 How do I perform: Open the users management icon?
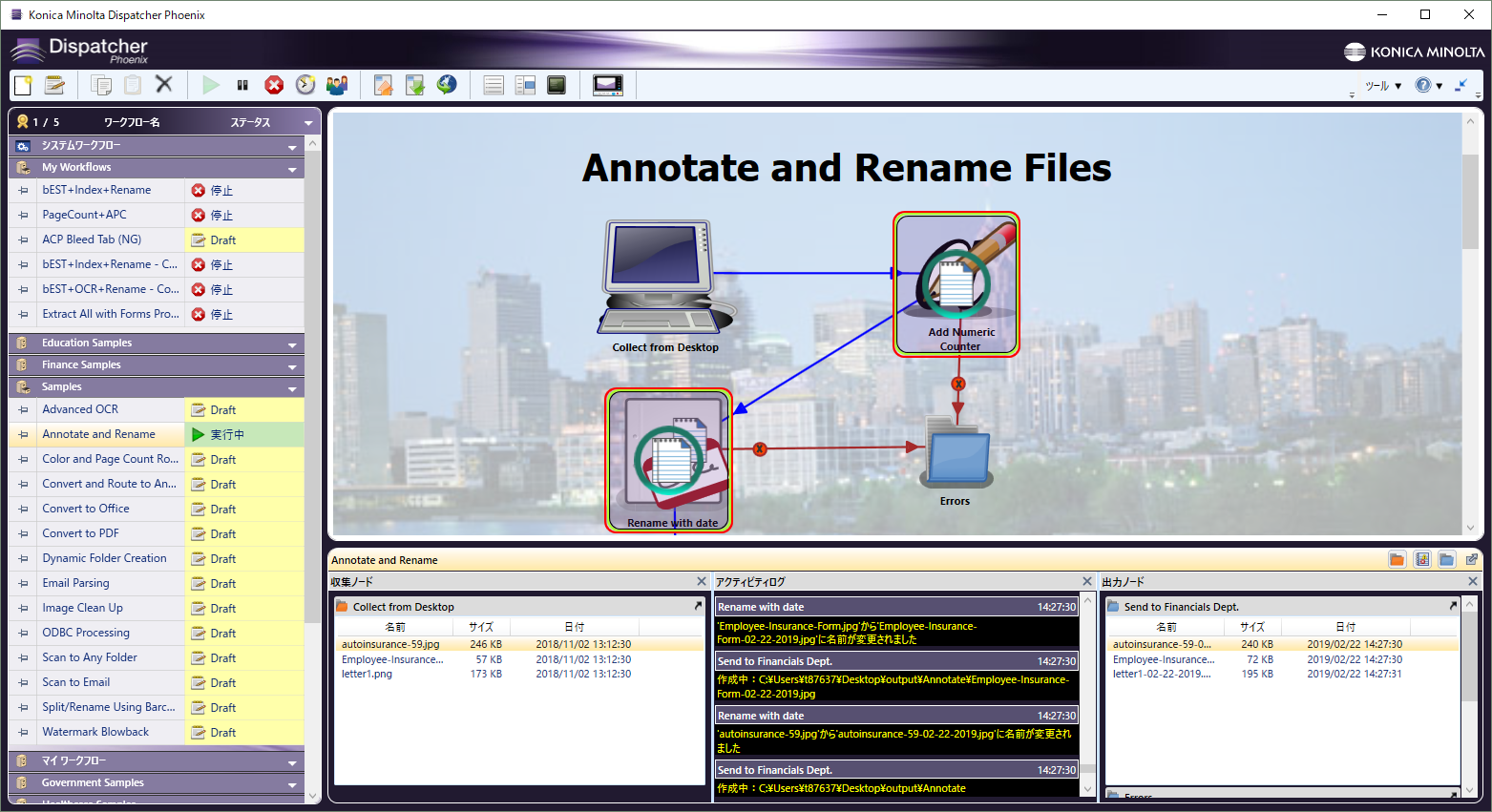[337, 85]
